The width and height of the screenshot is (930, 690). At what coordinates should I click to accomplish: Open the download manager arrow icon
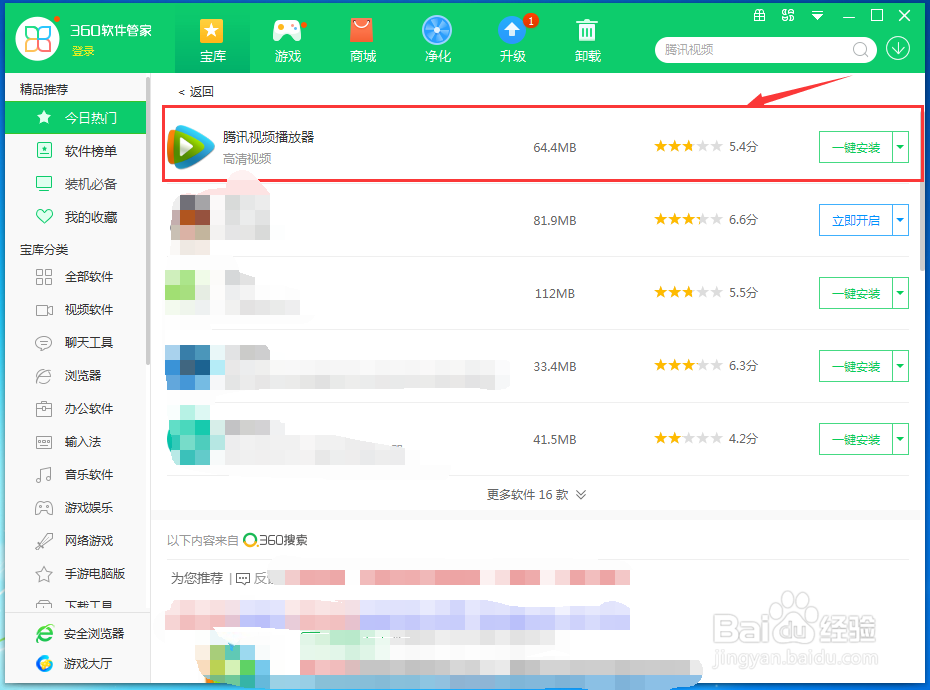(x=898, y=49)
